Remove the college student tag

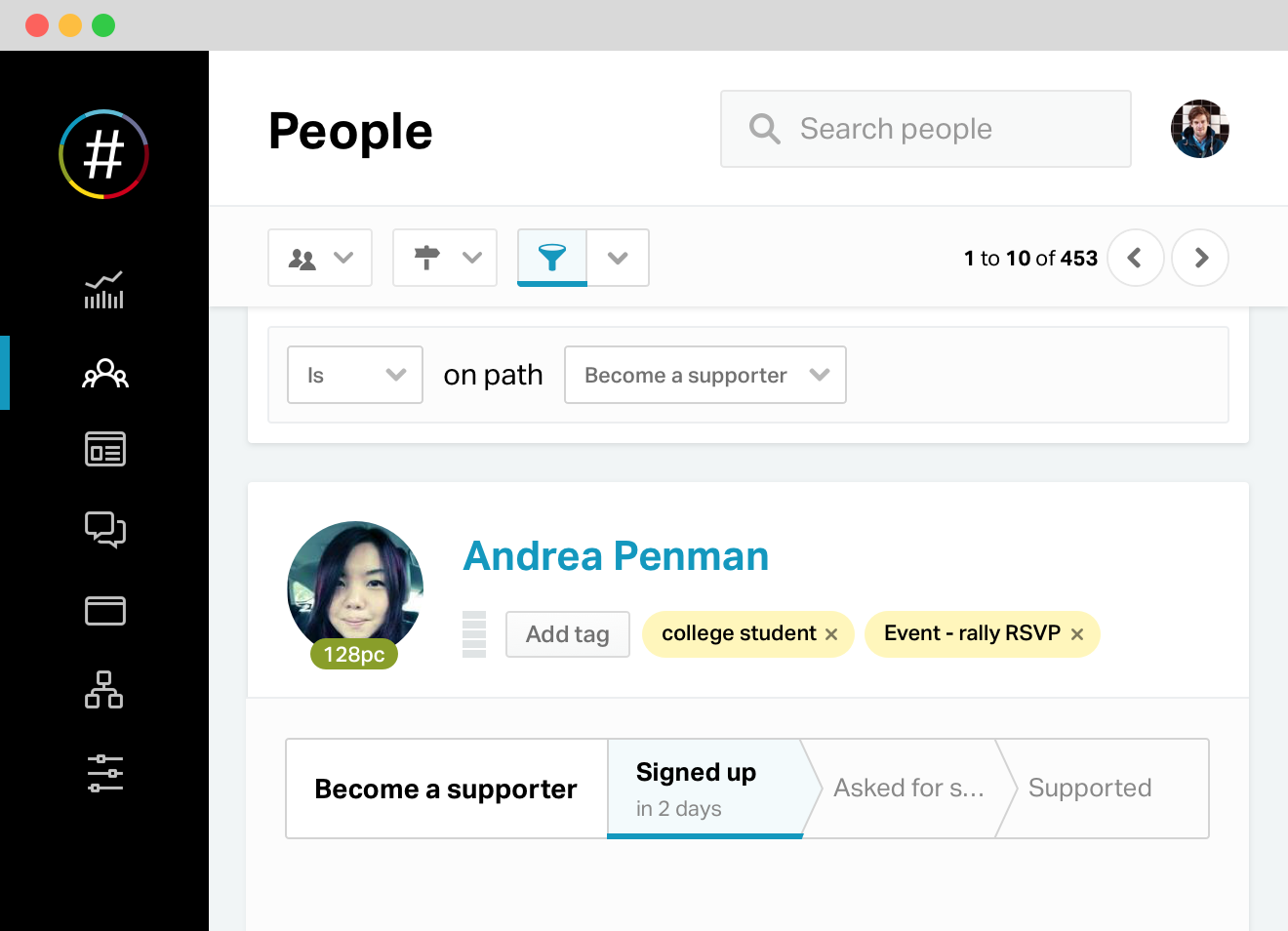[831, 634]
